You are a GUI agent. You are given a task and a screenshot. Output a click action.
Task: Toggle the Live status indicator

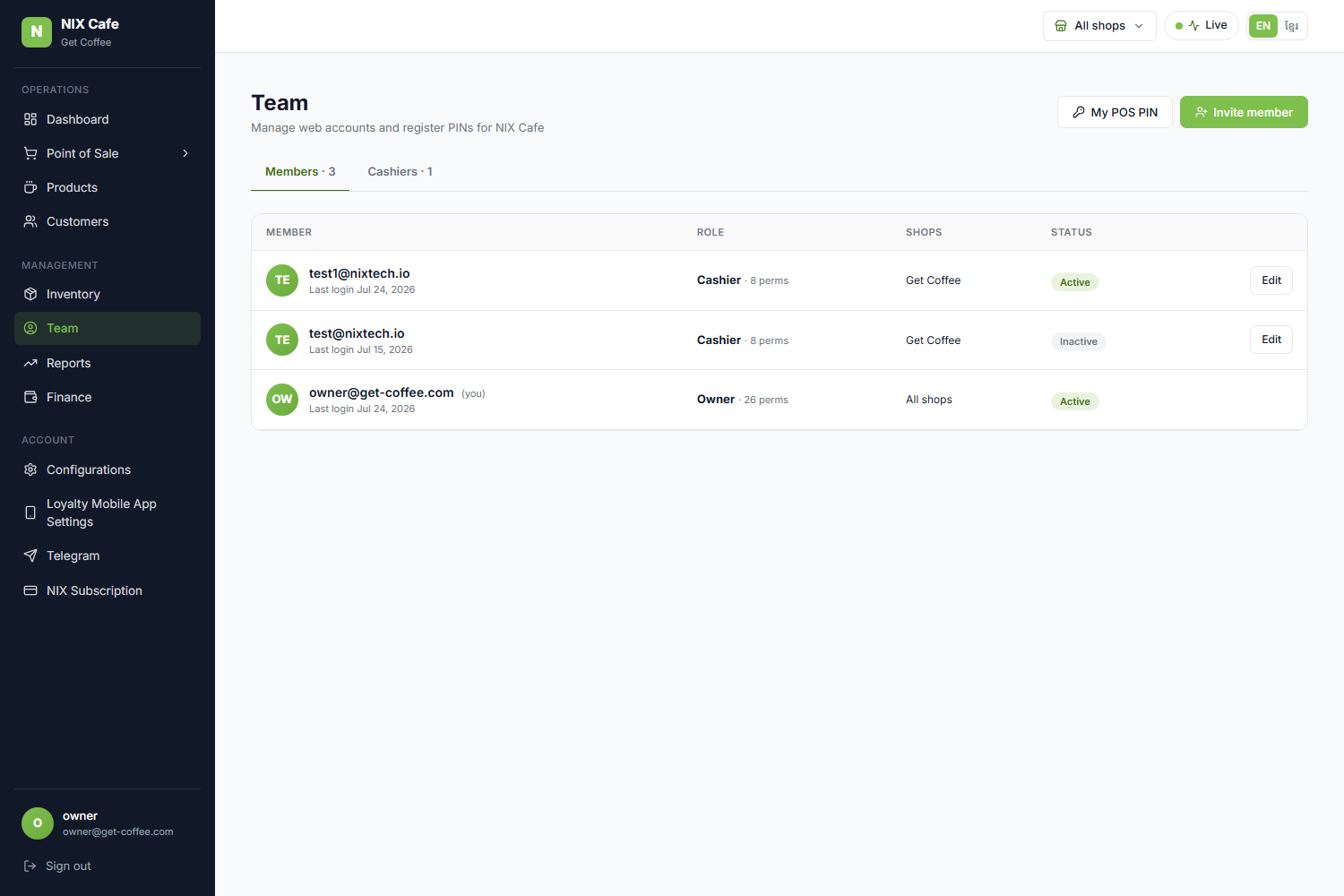[1202, 25]
